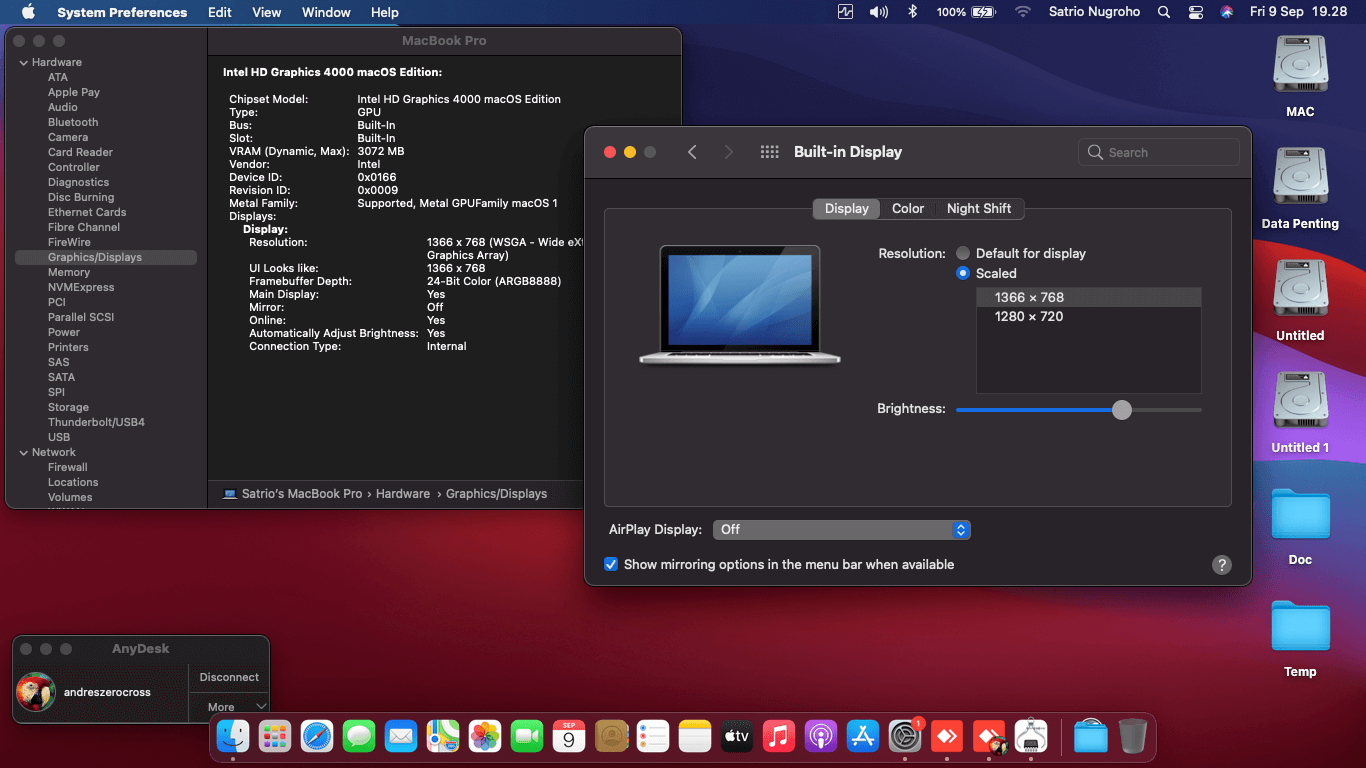Click the Brightness slider handle

point(1122,410)
